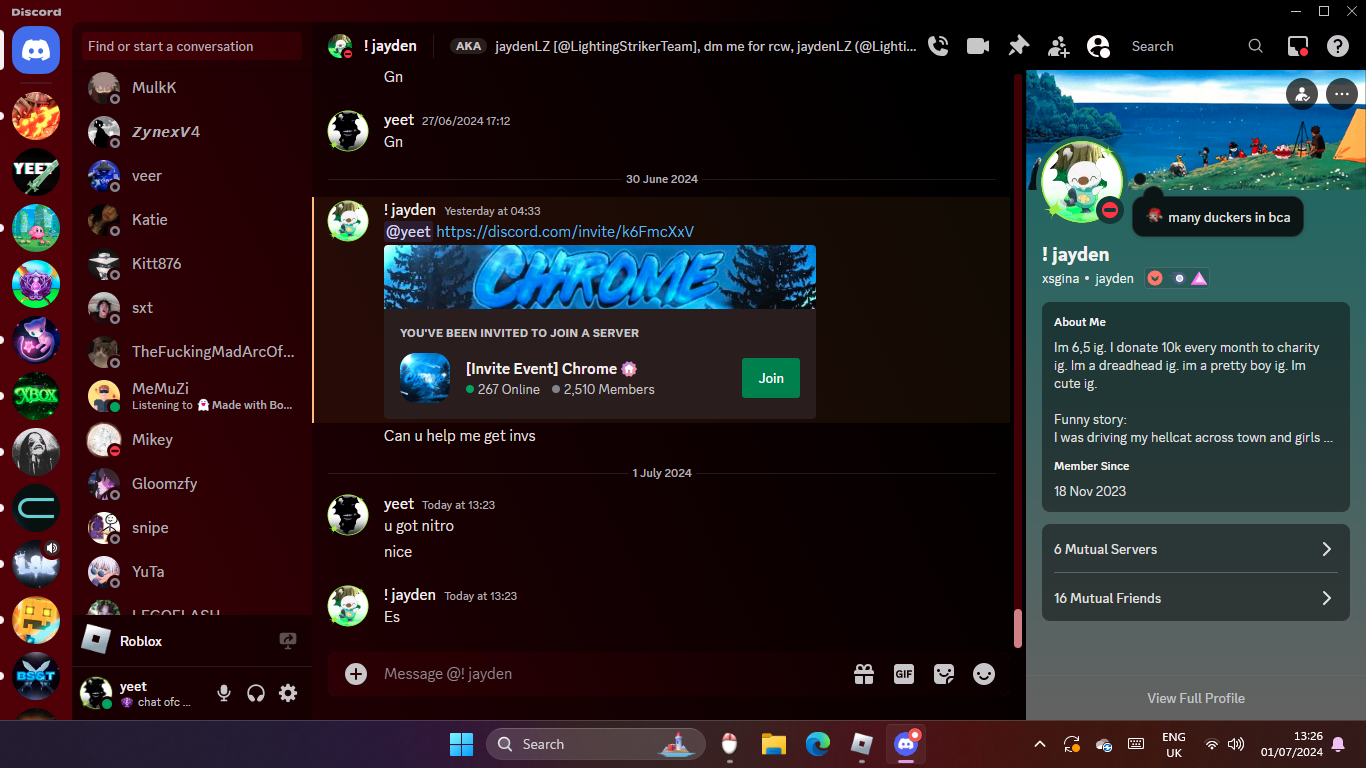Screen dimensions: 1366x768
Task: Open the discord.com invite link
Action: pos(565,232)
